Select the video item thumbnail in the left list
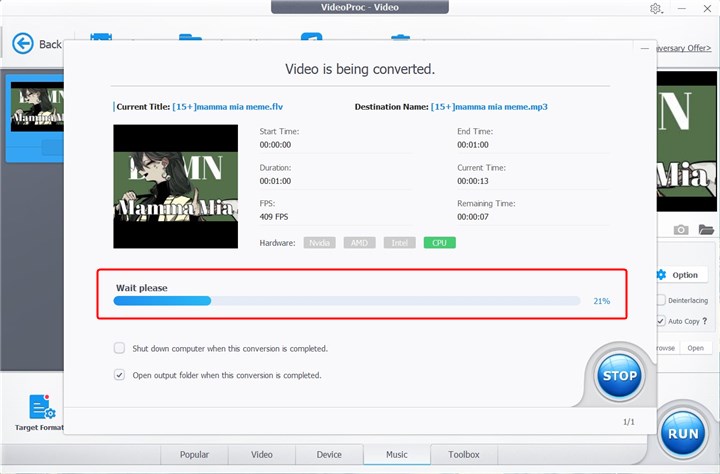Screen dimensions: 720x474 coord(37,107)
